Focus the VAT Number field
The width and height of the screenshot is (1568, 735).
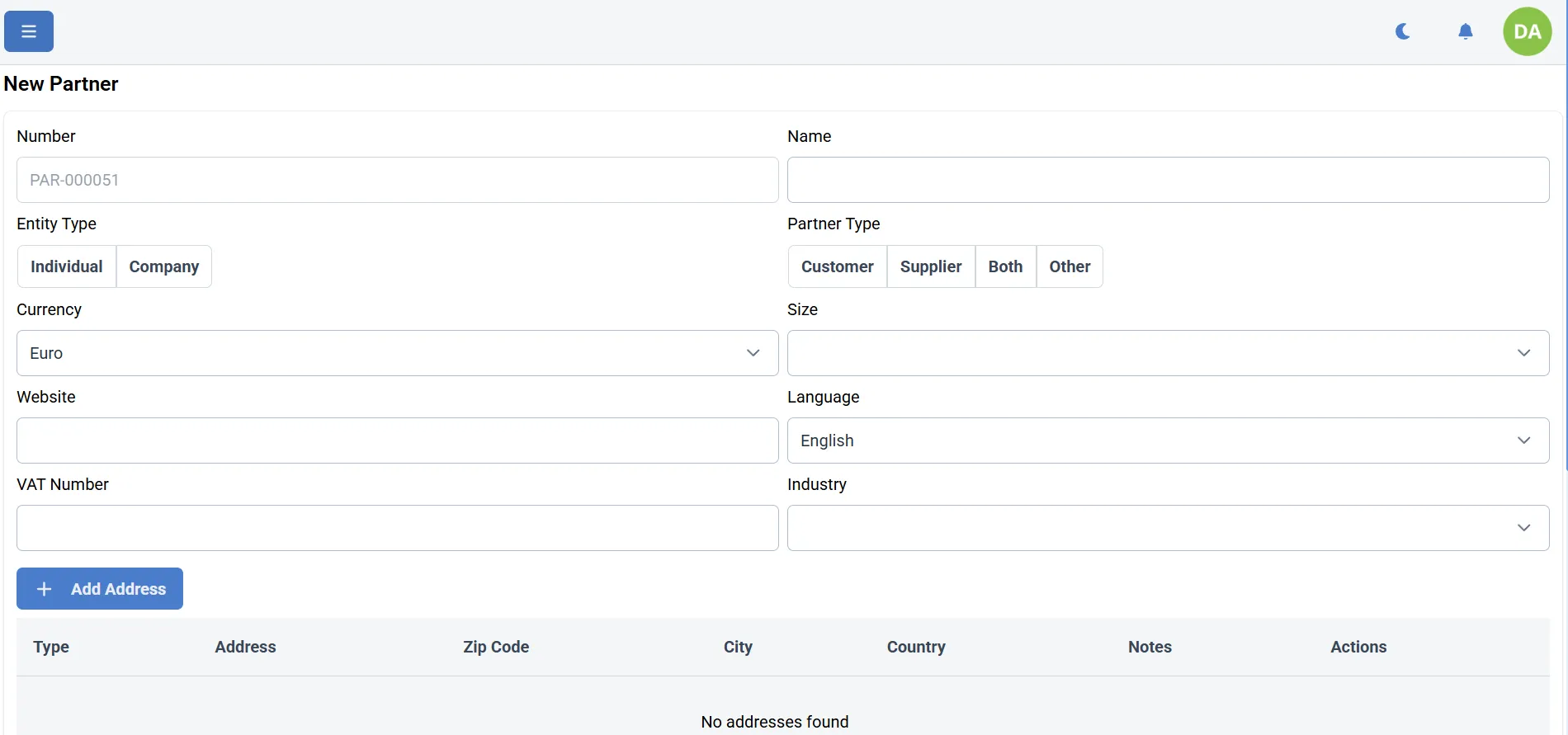pos(397,528)
